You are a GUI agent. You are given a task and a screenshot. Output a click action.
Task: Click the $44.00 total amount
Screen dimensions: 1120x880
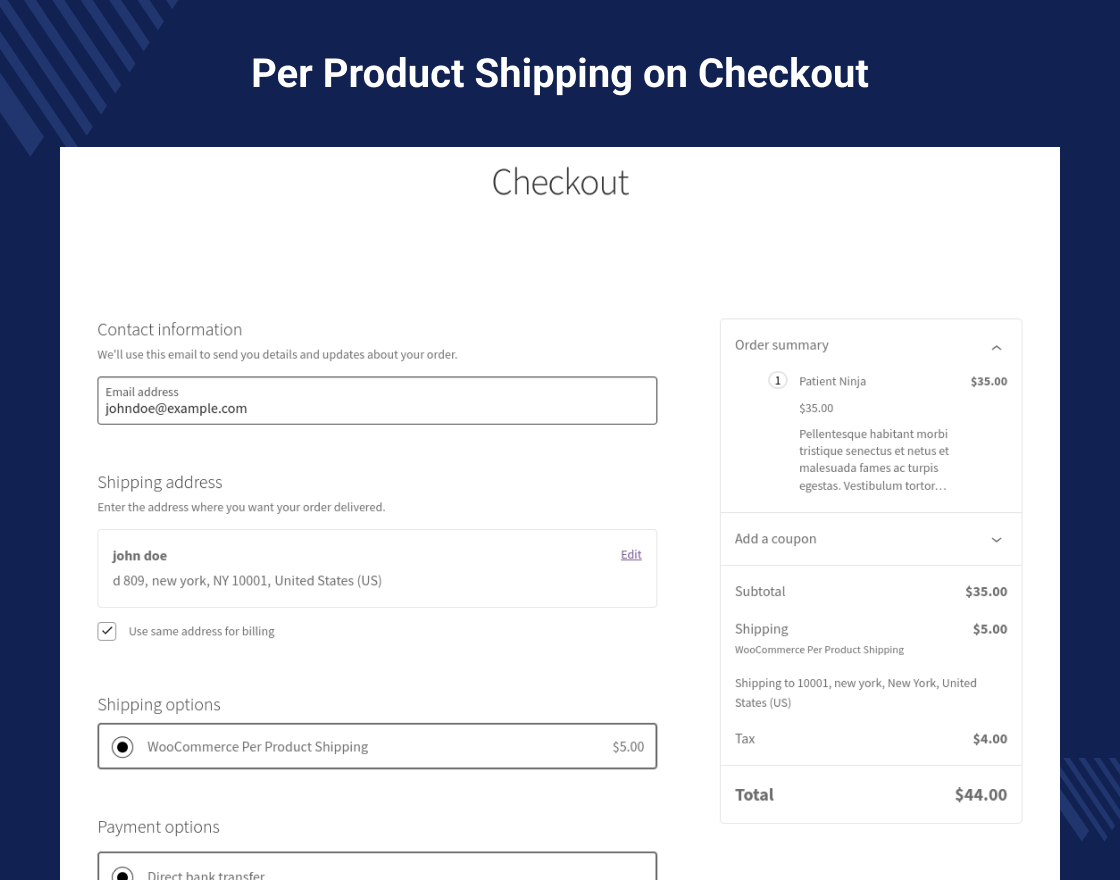pos(980,795)
